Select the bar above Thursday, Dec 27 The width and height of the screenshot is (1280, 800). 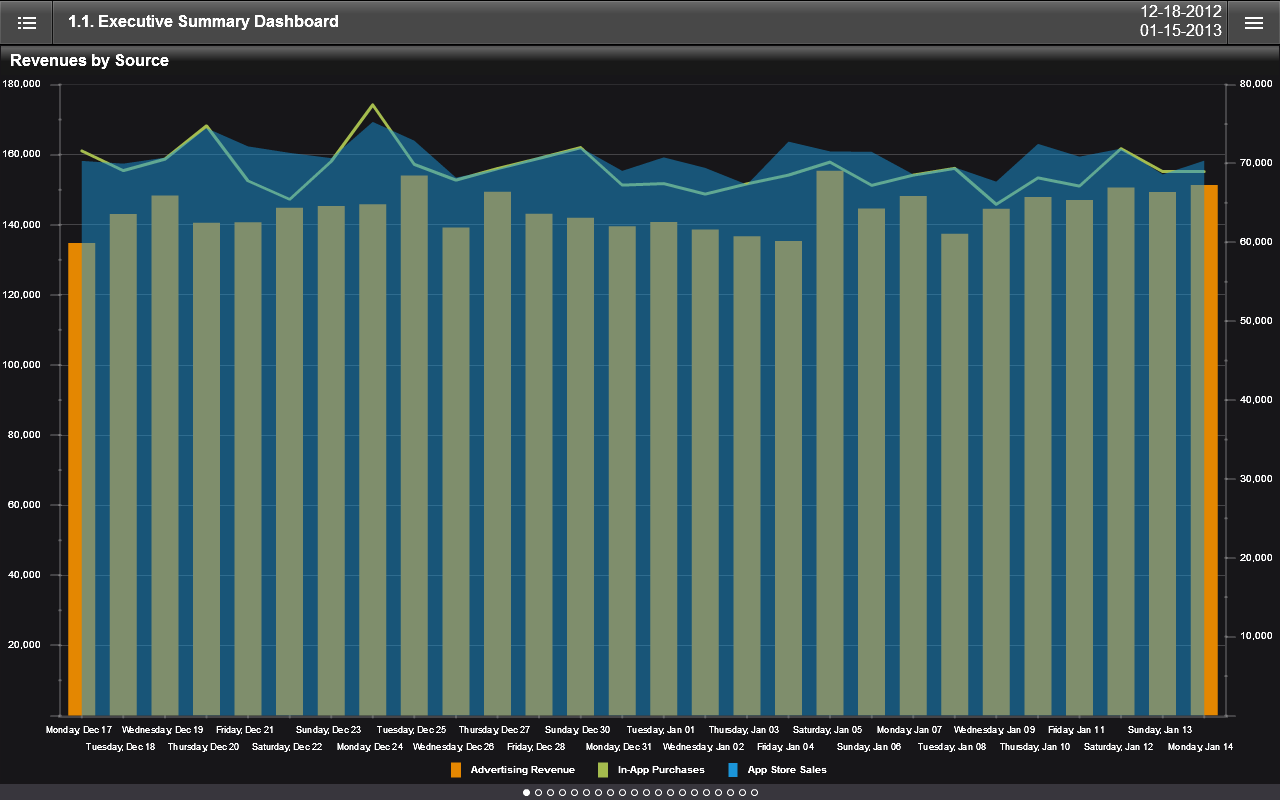(x=497, y=454)
